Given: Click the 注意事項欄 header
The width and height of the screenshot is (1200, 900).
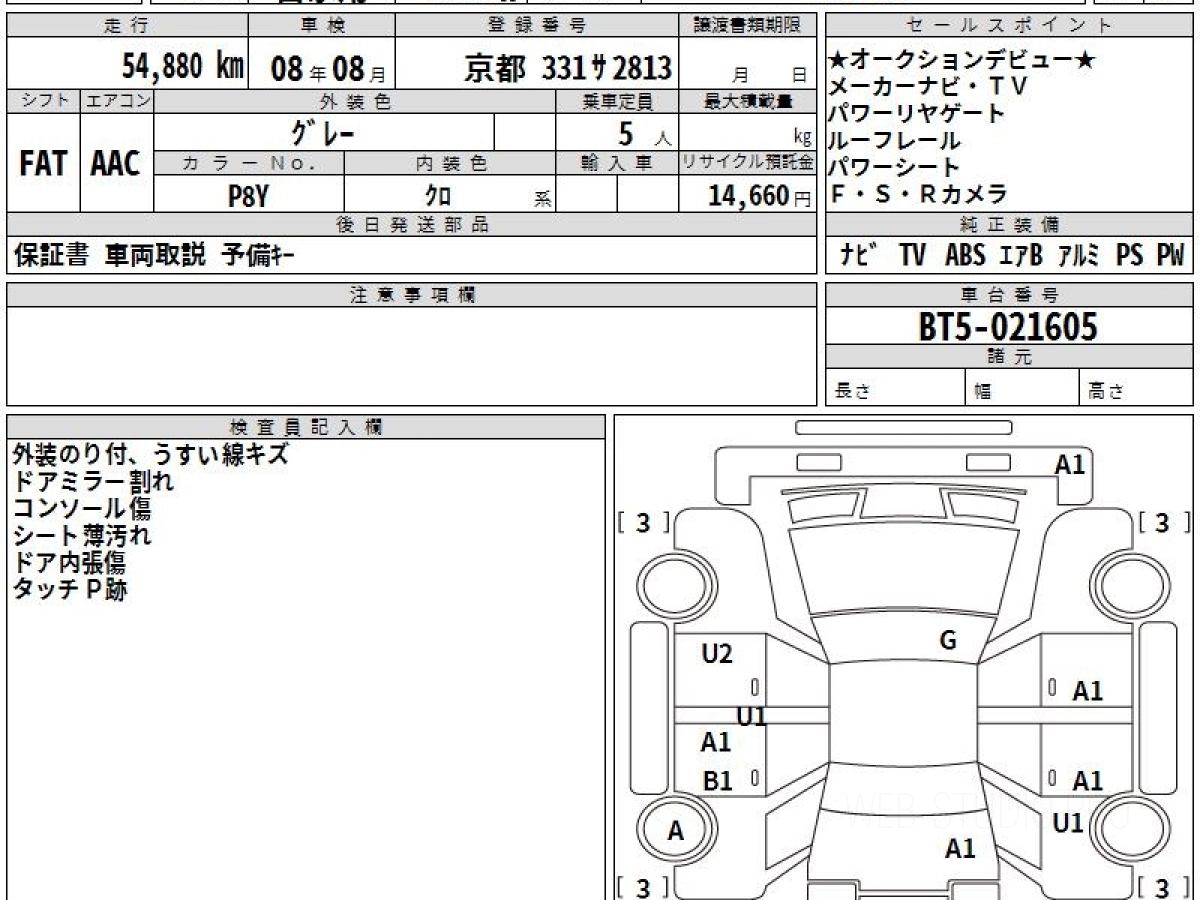Looking at the screenshot, I should (x=412, y=295).
